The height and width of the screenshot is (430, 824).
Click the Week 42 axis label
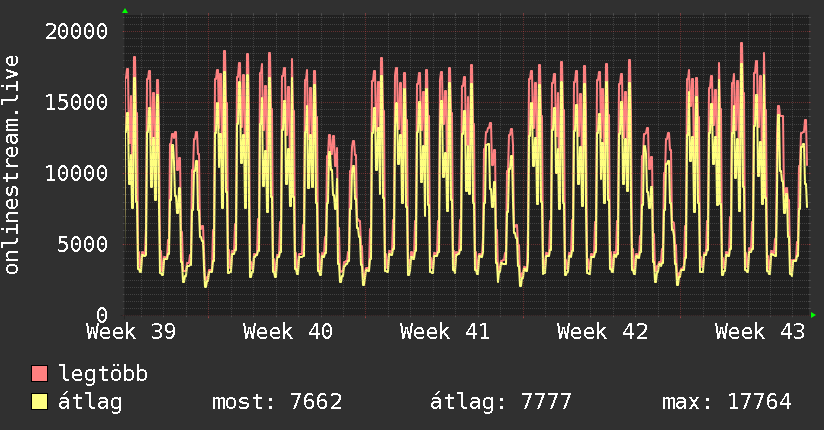pyautogui.click(x=602, y=332)
